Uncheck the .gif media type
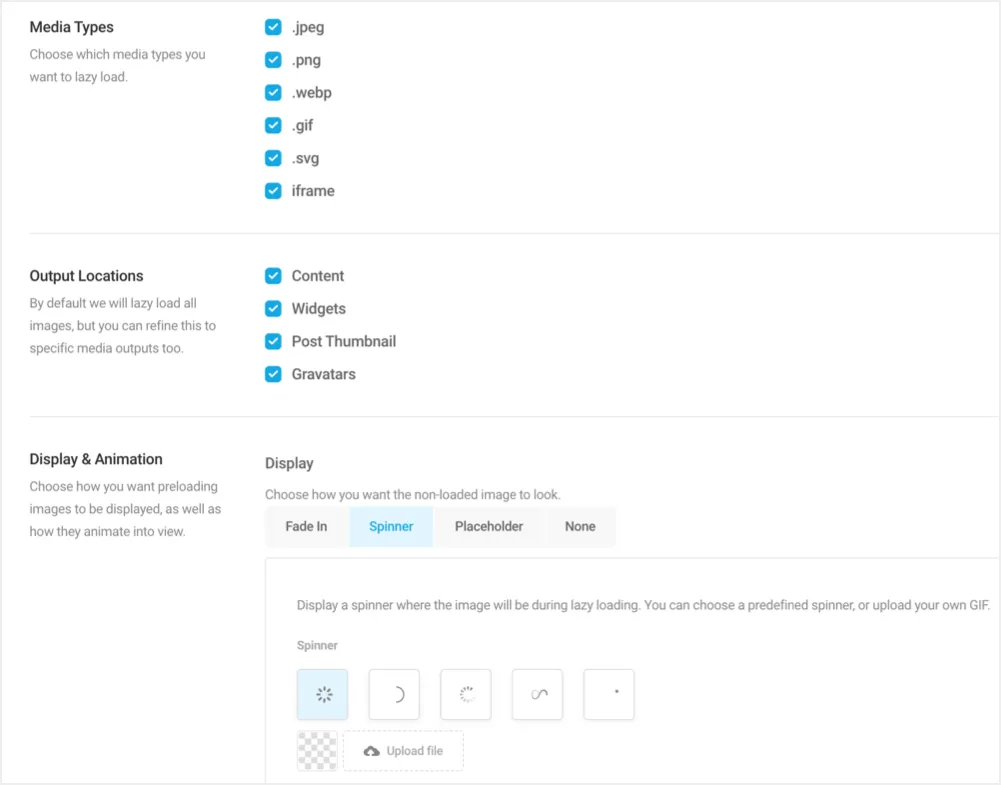The height and width of the screenshot is (785, 1001). [x=273, y=125]
